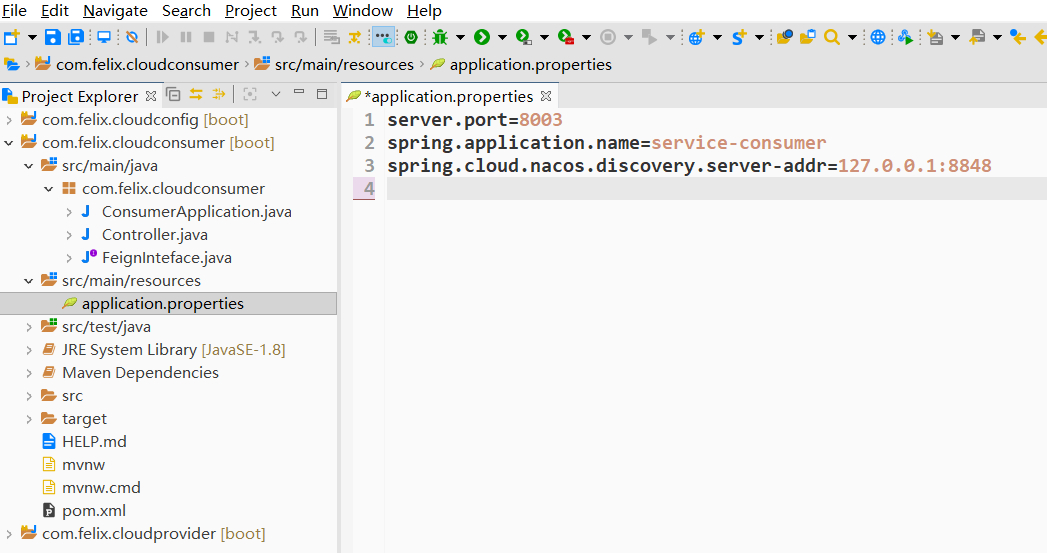Click the New wizard toolbar icon
The image size is (1047, 553).
coord(12,37)
